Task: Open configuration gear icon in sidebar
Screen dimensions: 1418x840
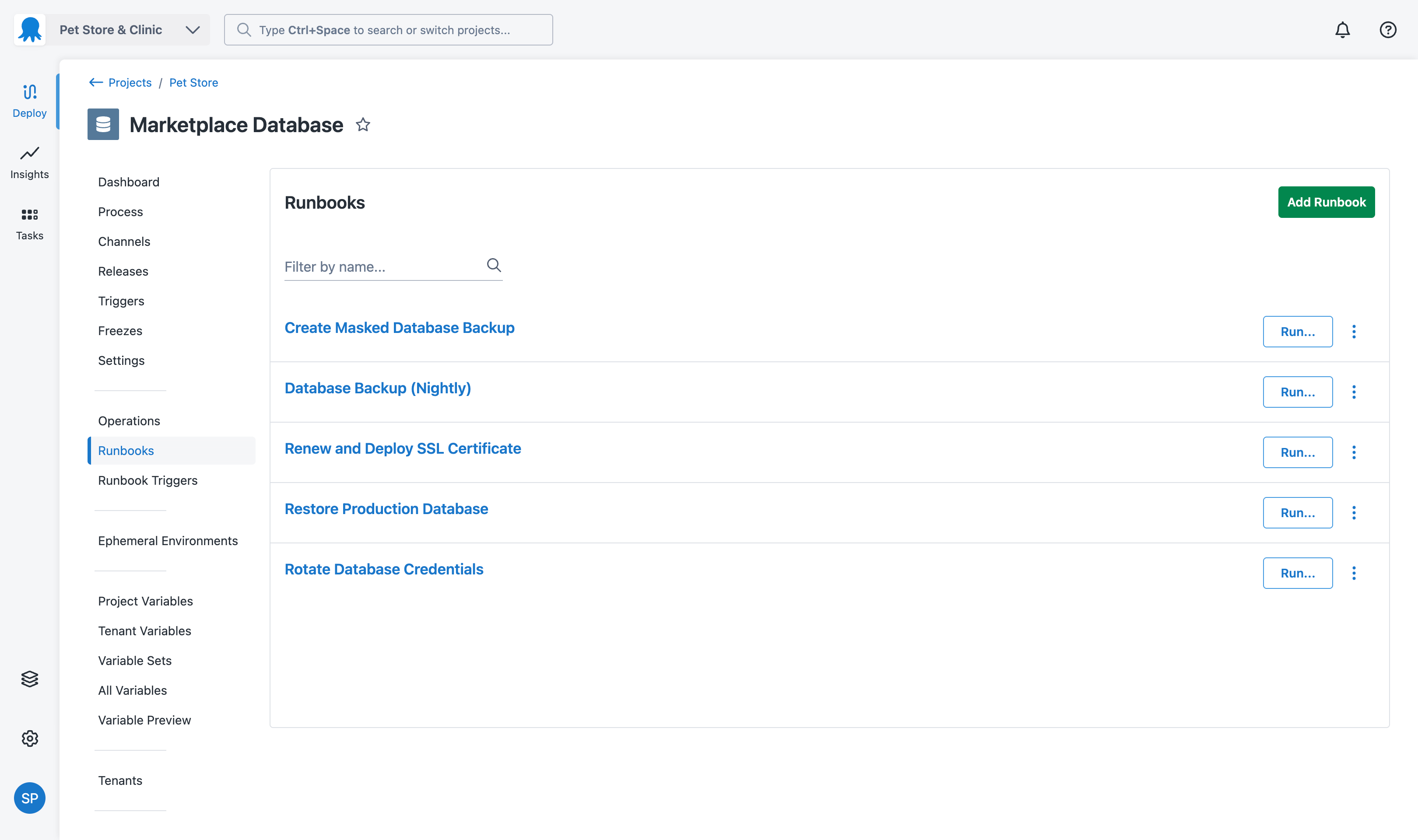Action: tap(29, 738)
